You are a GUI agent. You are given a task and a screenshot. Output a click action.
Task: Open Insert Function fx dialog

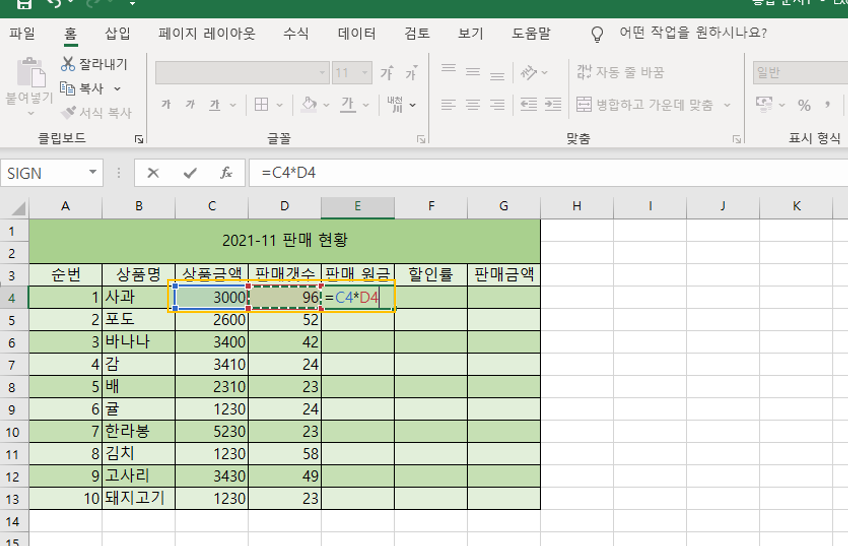[226, 173]
